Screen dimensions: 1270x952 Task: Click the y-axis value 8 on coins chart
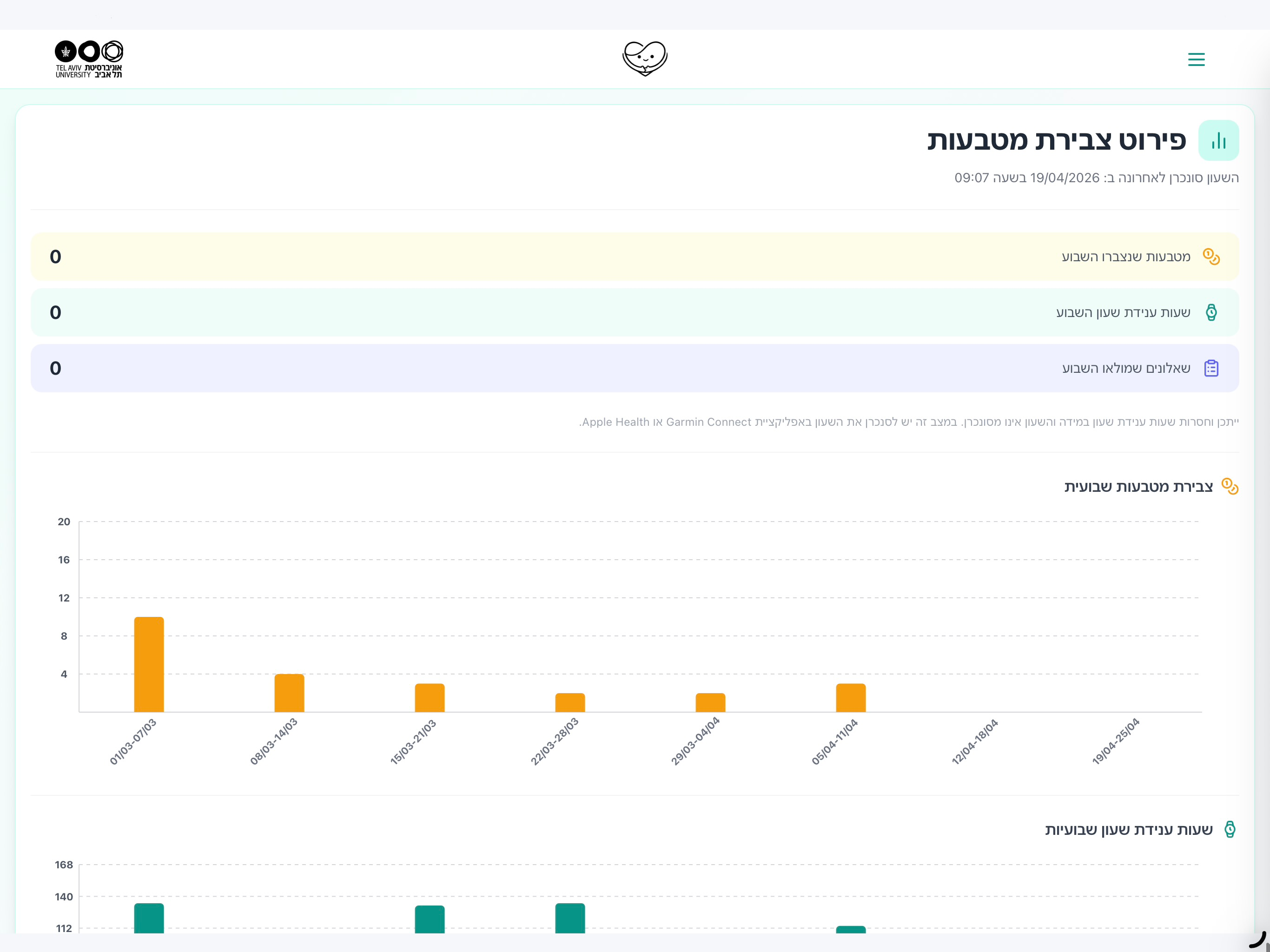pos(64,635)
